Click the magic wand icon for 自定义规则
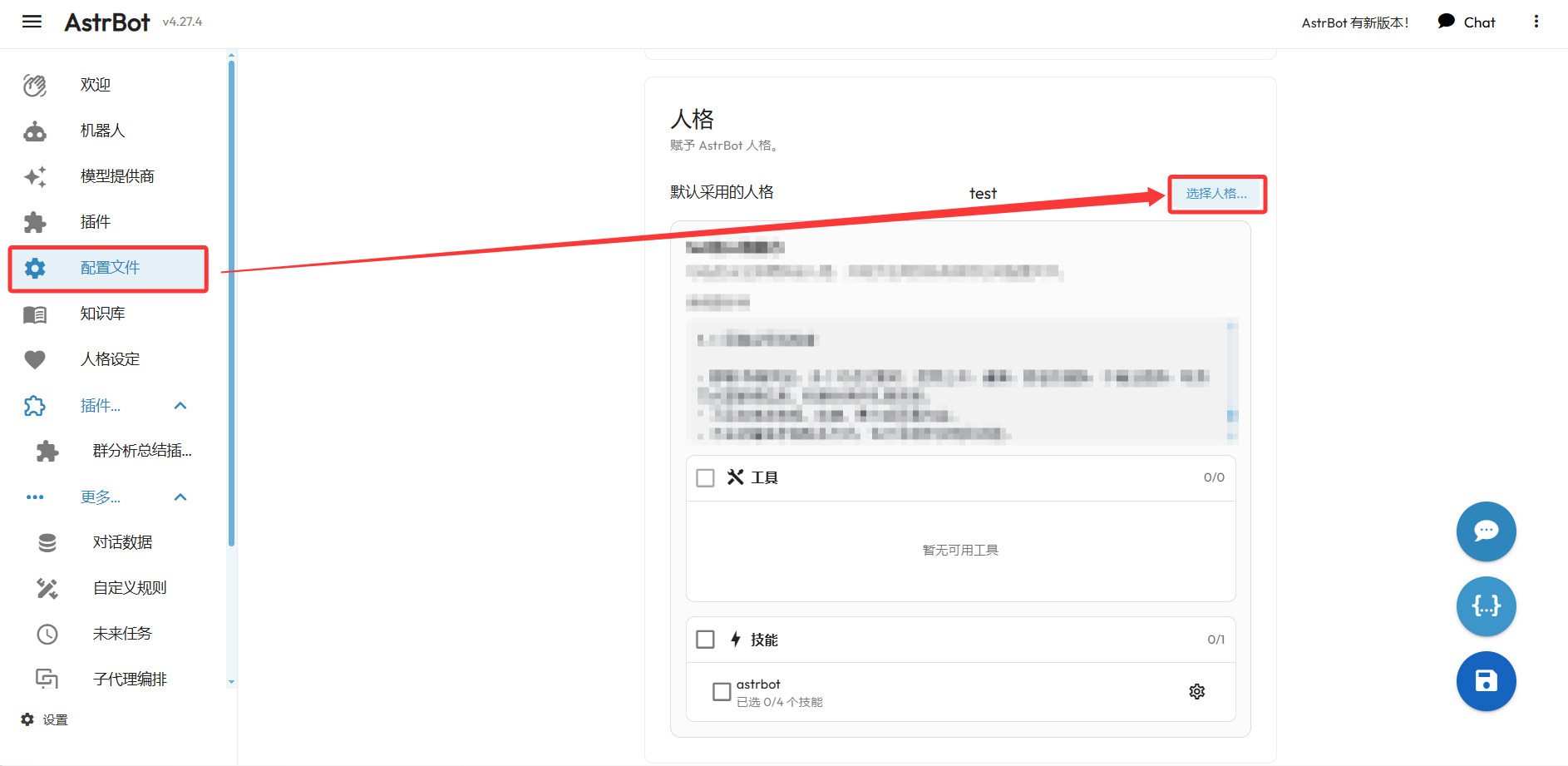Screen dimensions: 1568x766 47,588
